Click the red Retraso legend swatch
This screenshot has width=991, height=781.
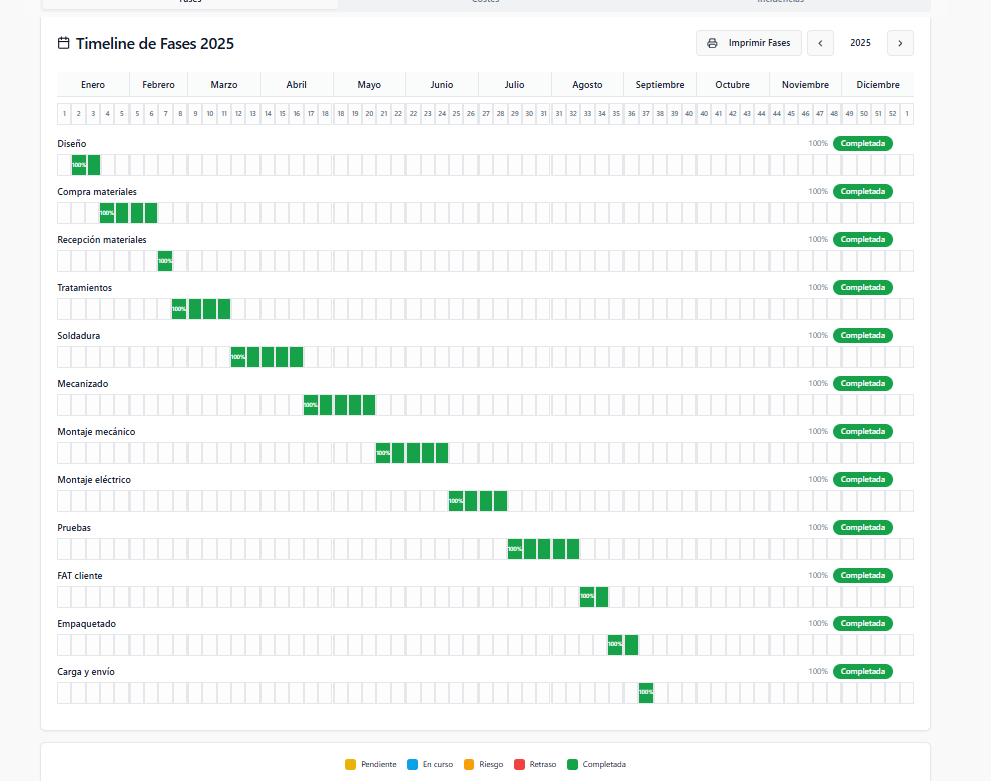518,764
